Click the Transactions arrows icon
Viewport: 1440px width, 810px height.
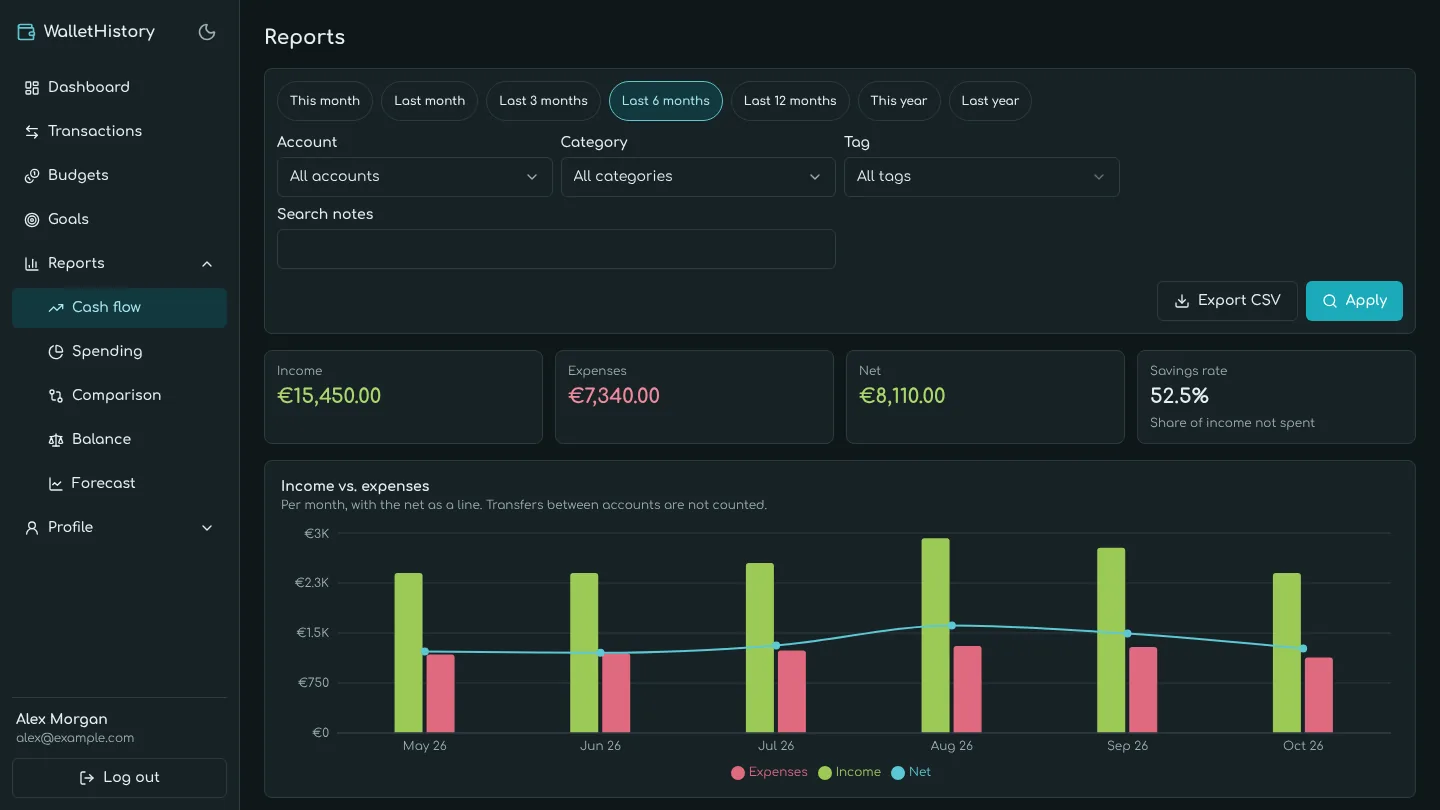click(x=32, y=132)
